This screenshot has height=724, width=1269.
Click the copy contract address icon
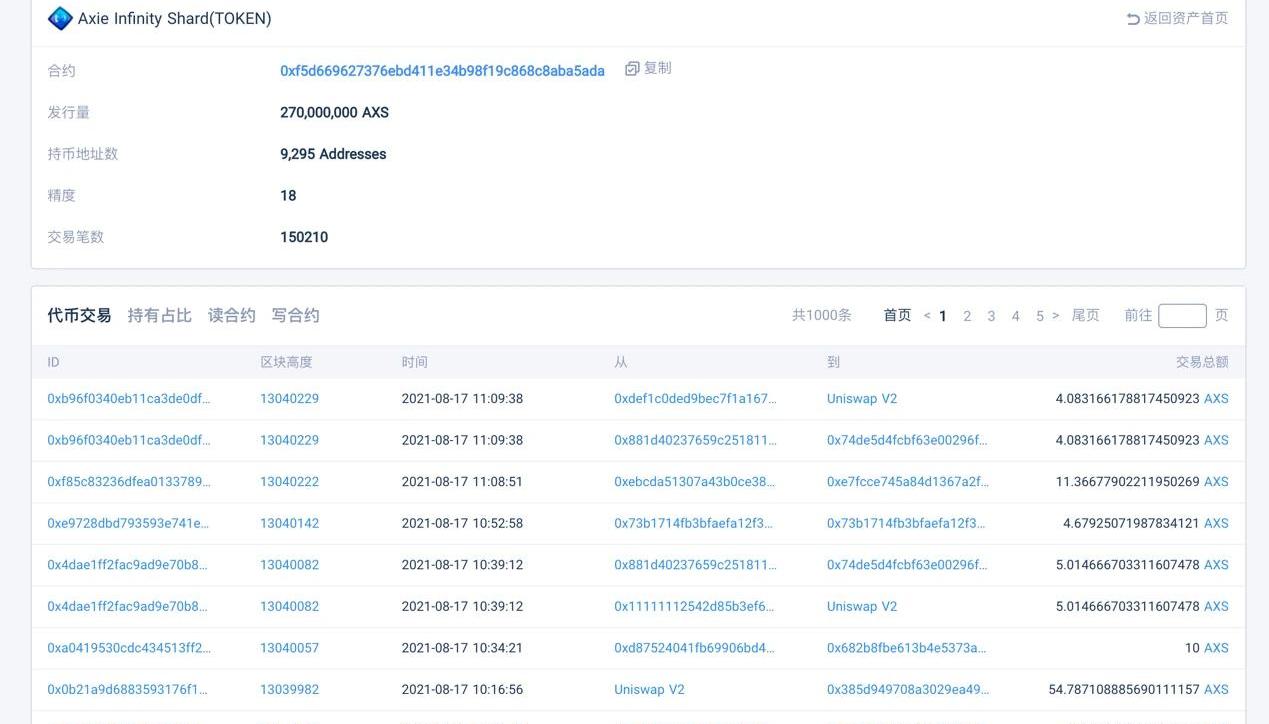point(632,69)
